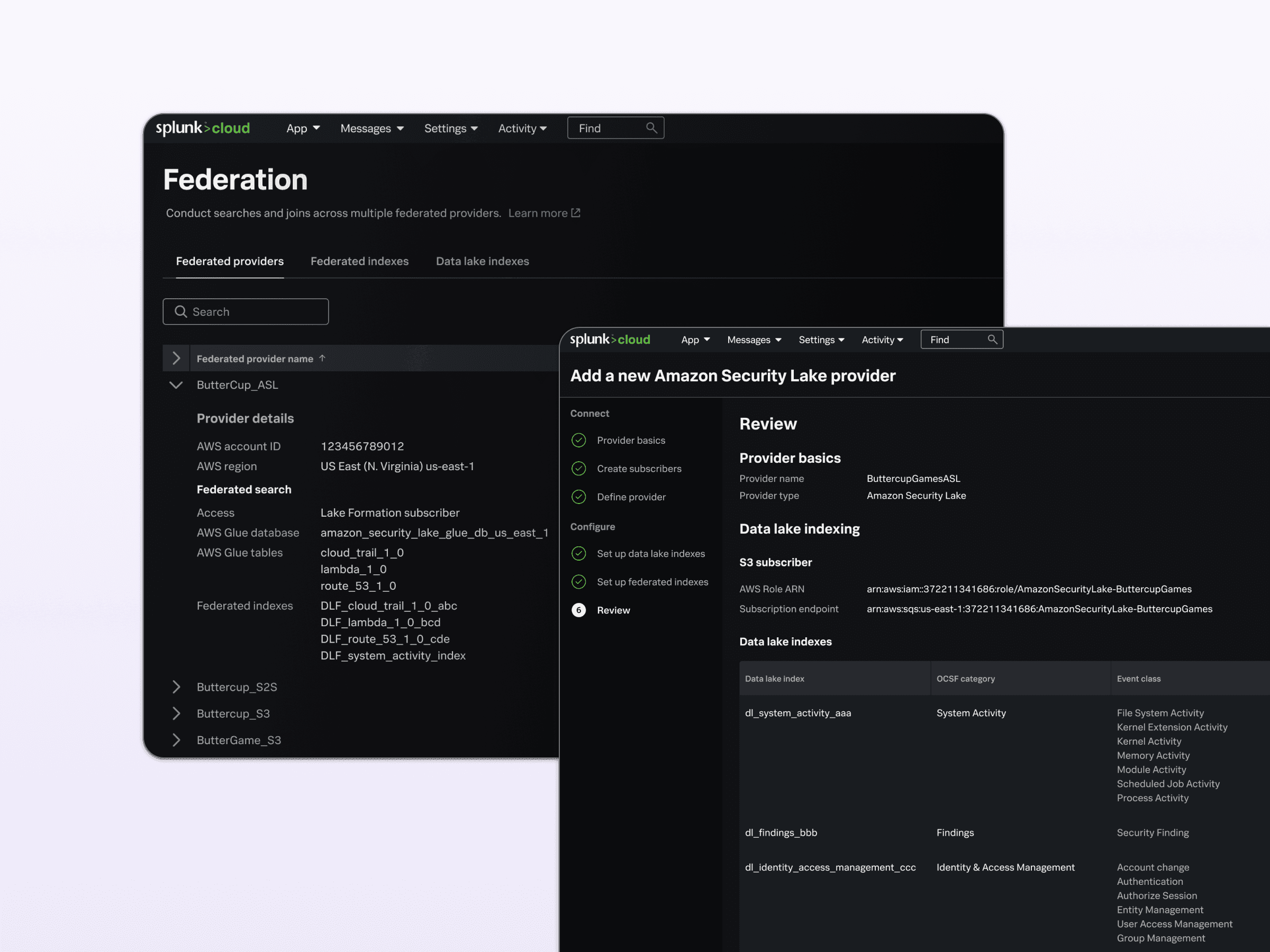The width and height of the screenshot is (1270, 952).
Task: Switch to the Federated indexes tab
Action: 359,261
